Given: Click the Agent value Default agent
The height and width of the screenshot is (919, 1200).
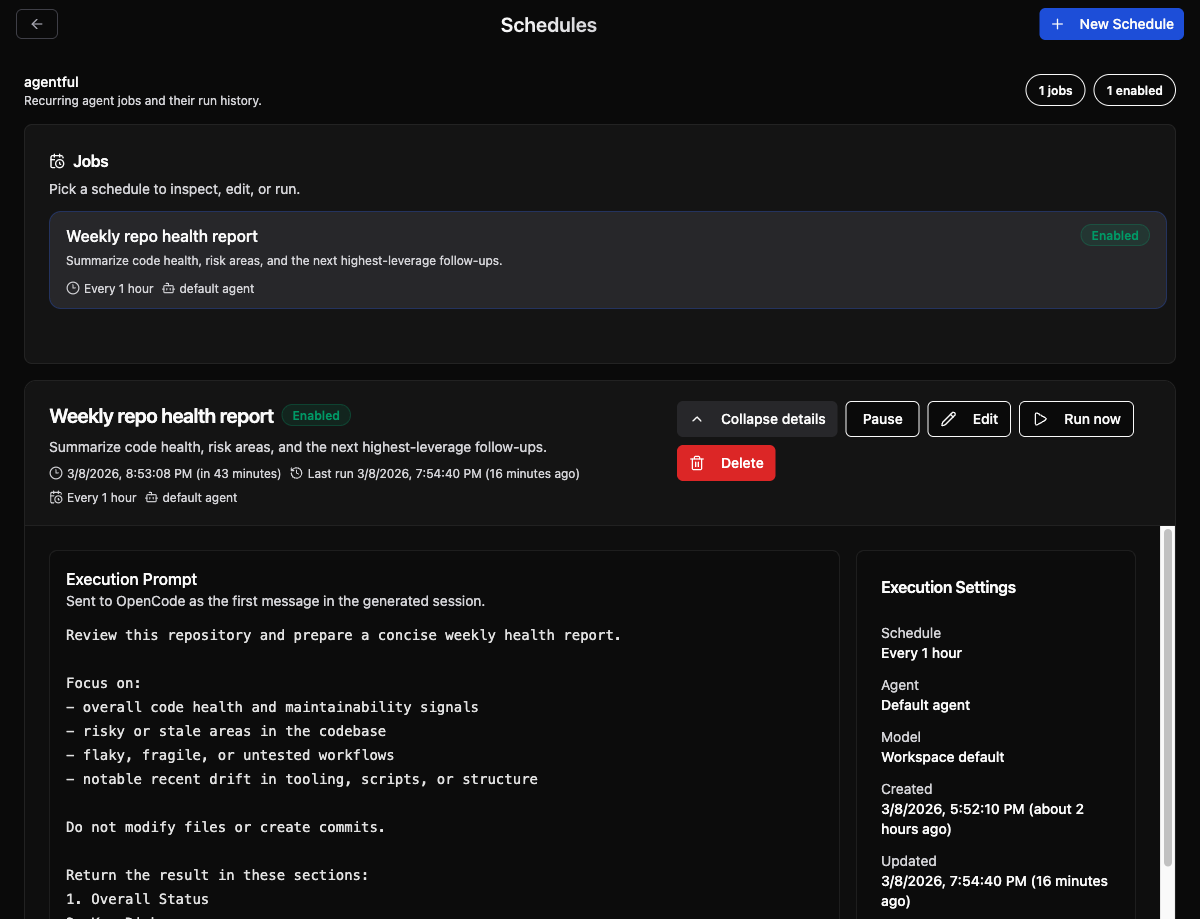Looking at the screenshot, I should click(x=925, y=705).
